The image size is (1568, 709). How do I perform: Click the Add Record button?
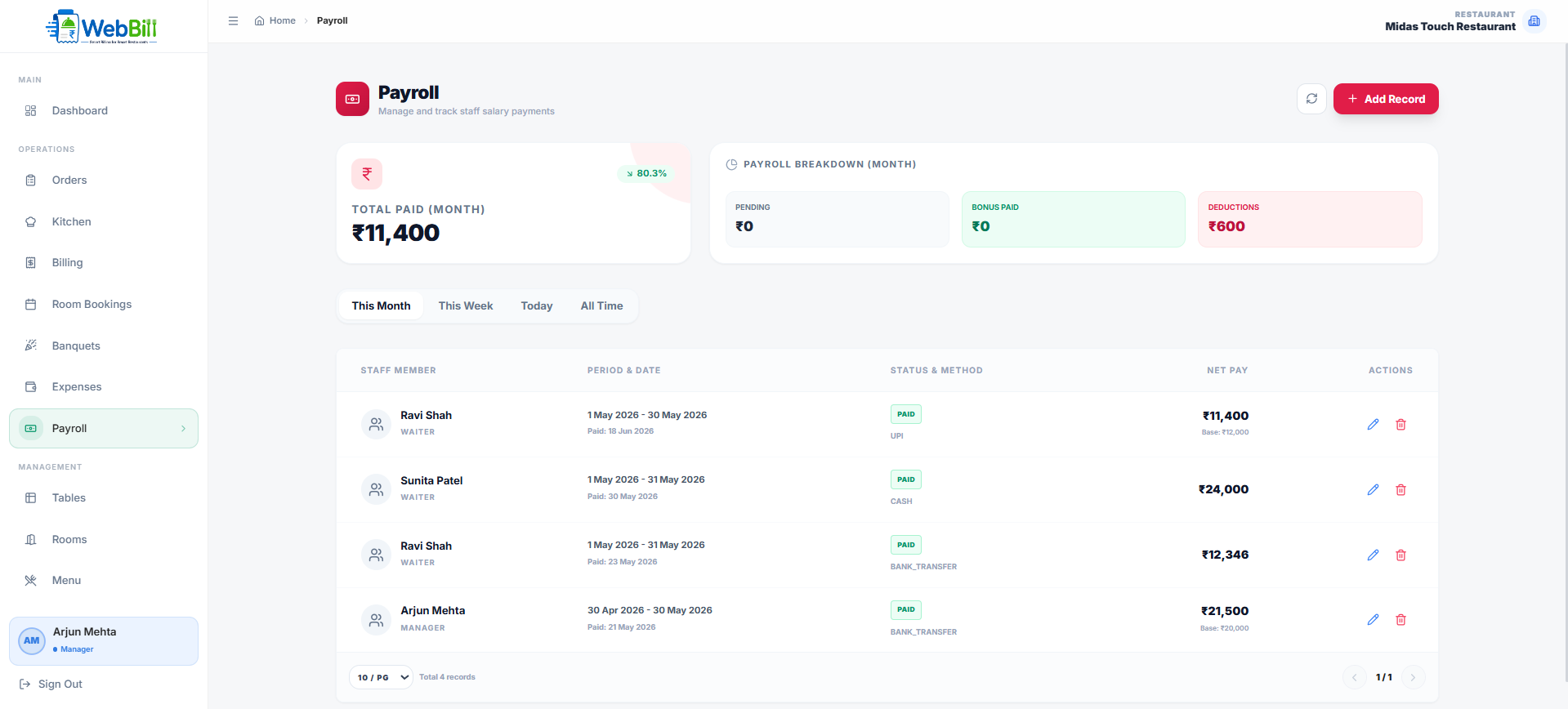click(x=1386, y=99)
